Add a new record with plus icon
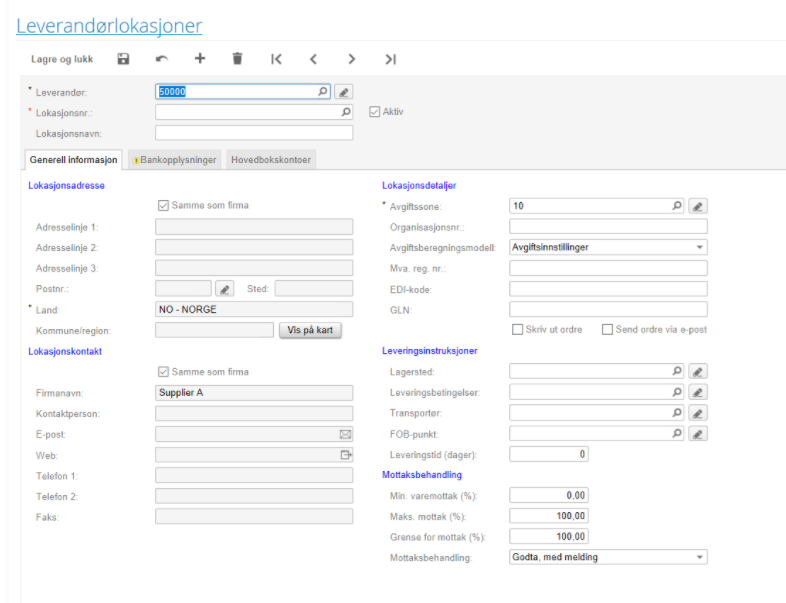The image size is (786, 603). pos(200,59)
